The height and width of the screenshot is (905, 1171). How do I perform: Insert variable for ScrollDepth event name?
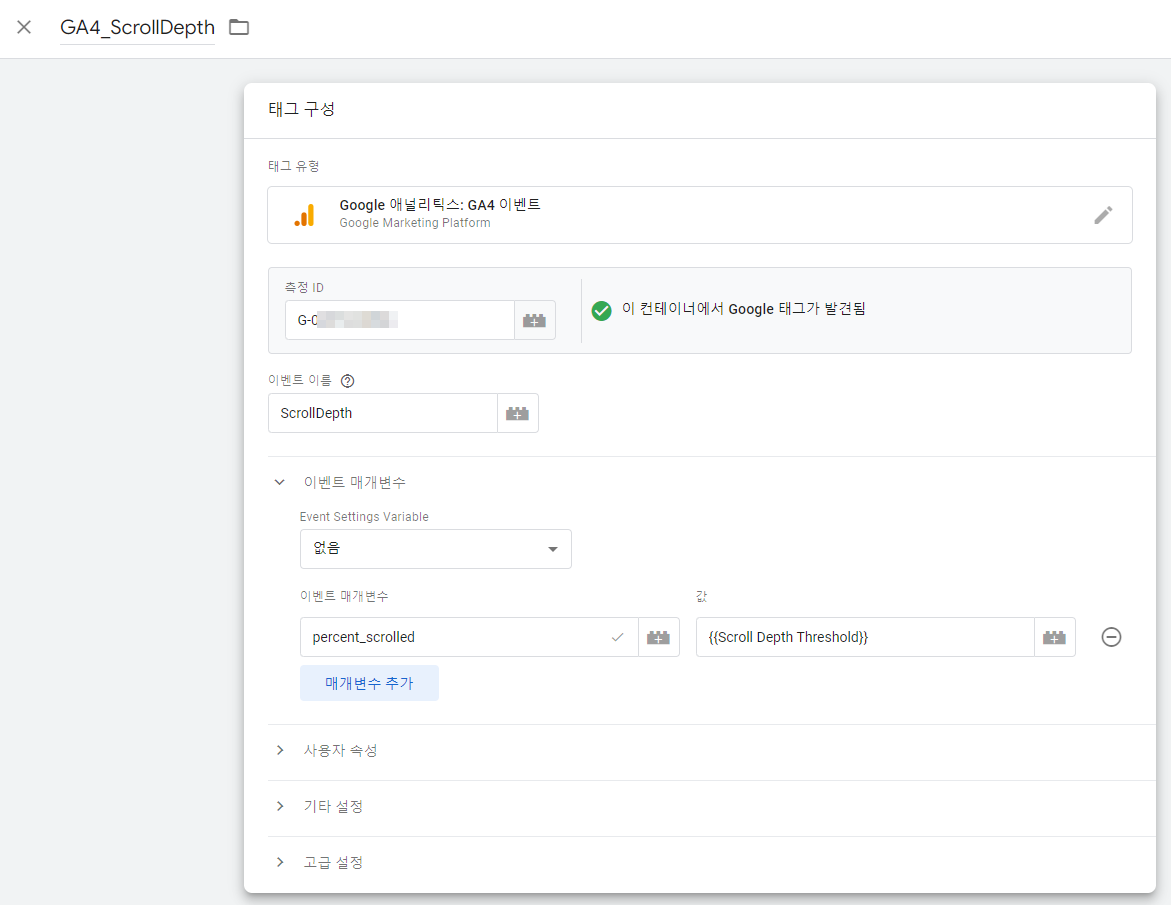coord(518,413)
